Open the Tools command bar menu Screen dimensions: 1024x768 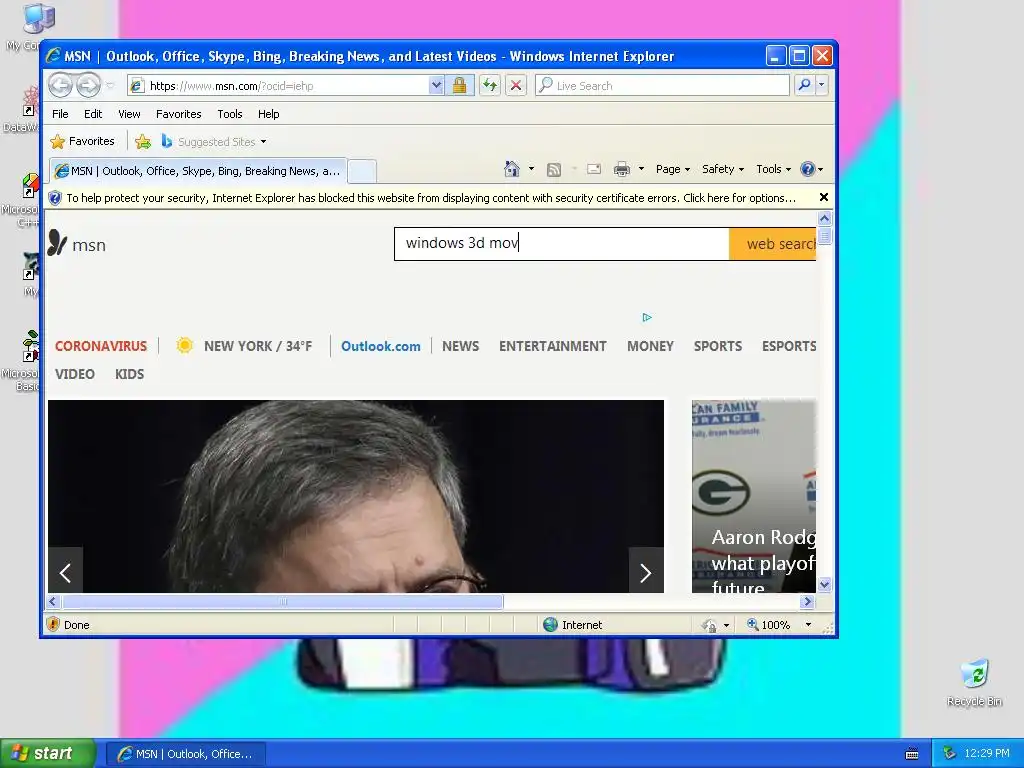coord(773,169)
